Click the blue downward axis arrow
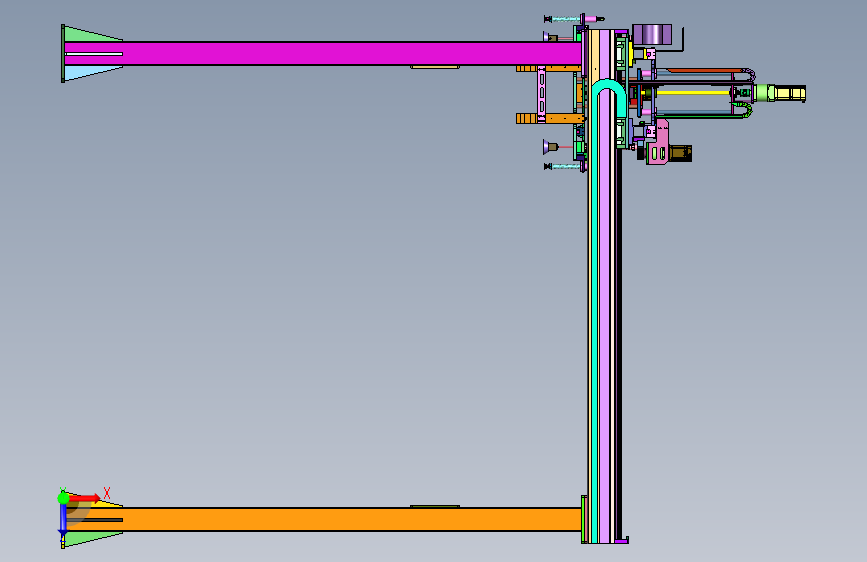Viewport: 867px width, 562px height. (x=63, y=521)
